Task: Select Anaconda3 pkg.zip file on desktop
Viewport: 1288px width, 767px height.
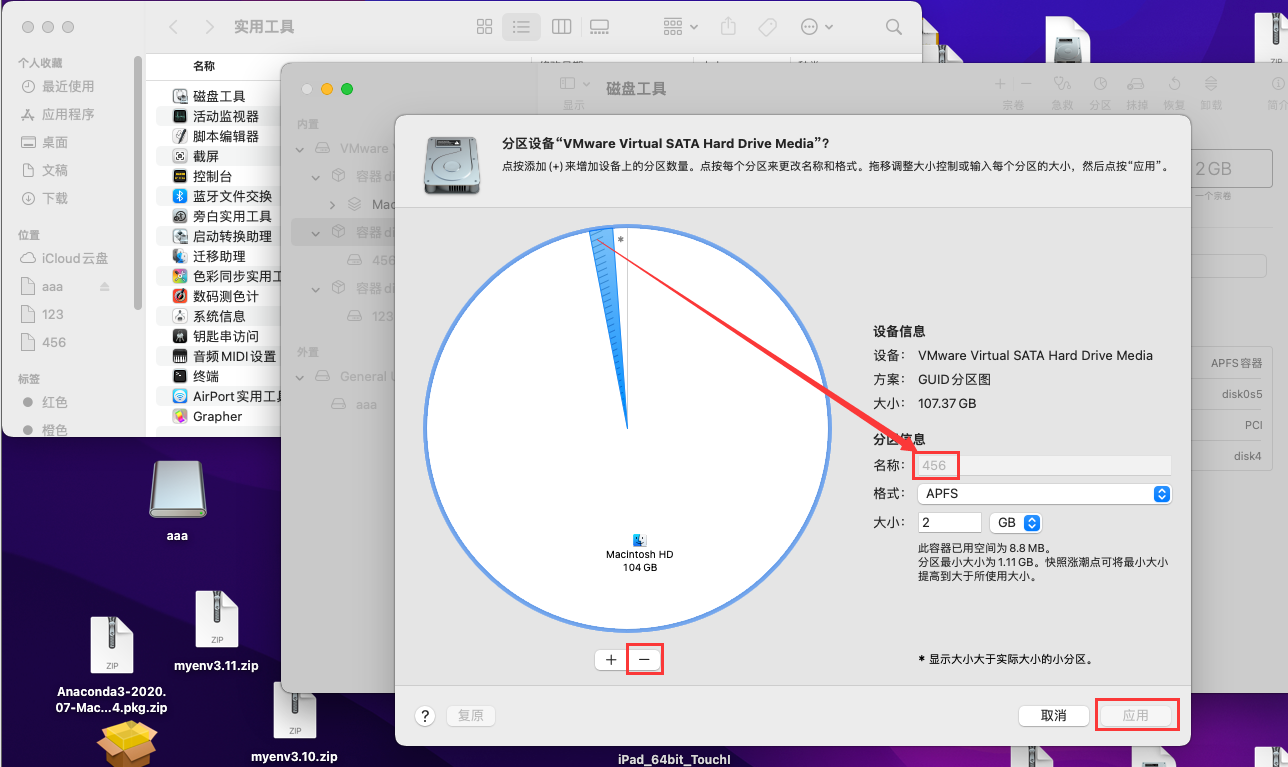Action: (111, 665)
